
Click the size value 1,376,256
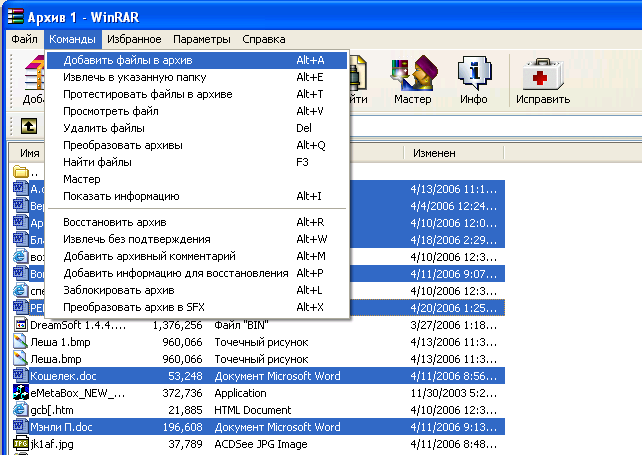177,325
